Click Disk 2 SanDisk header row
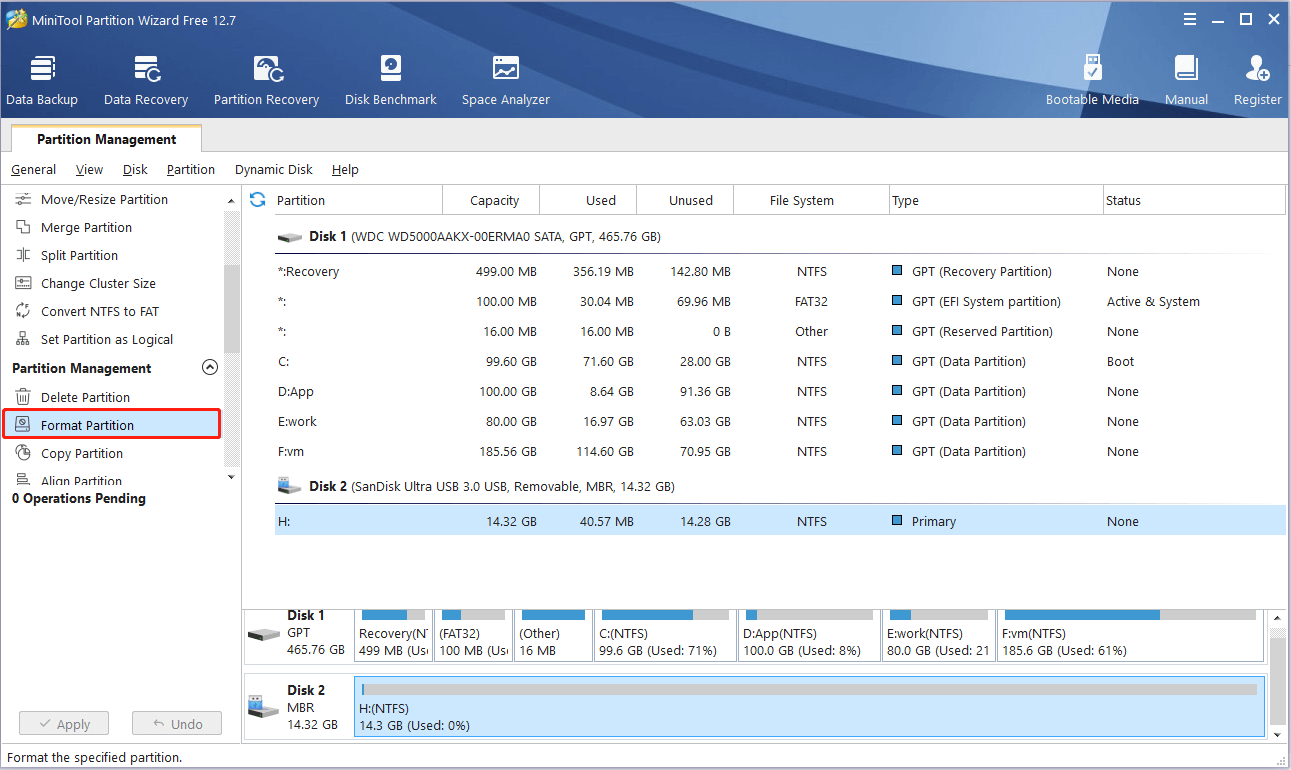Viewport: 1291px width, 770px height. click(780, 486)
